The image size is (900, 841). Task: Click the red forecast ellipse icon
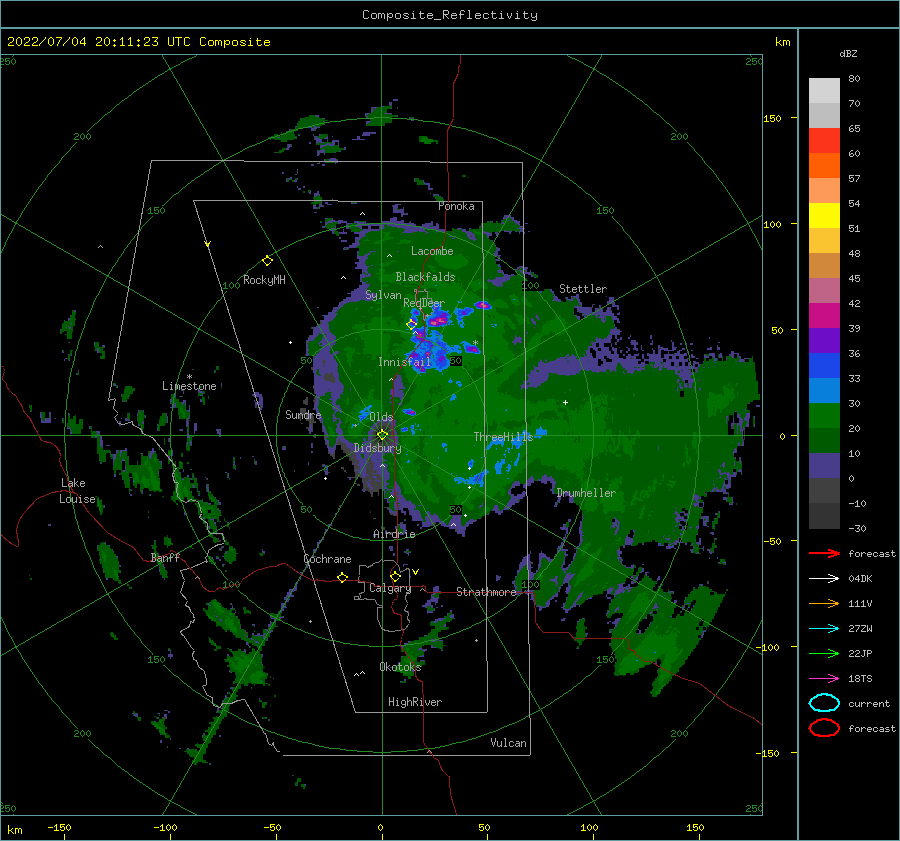coord(824,728)
